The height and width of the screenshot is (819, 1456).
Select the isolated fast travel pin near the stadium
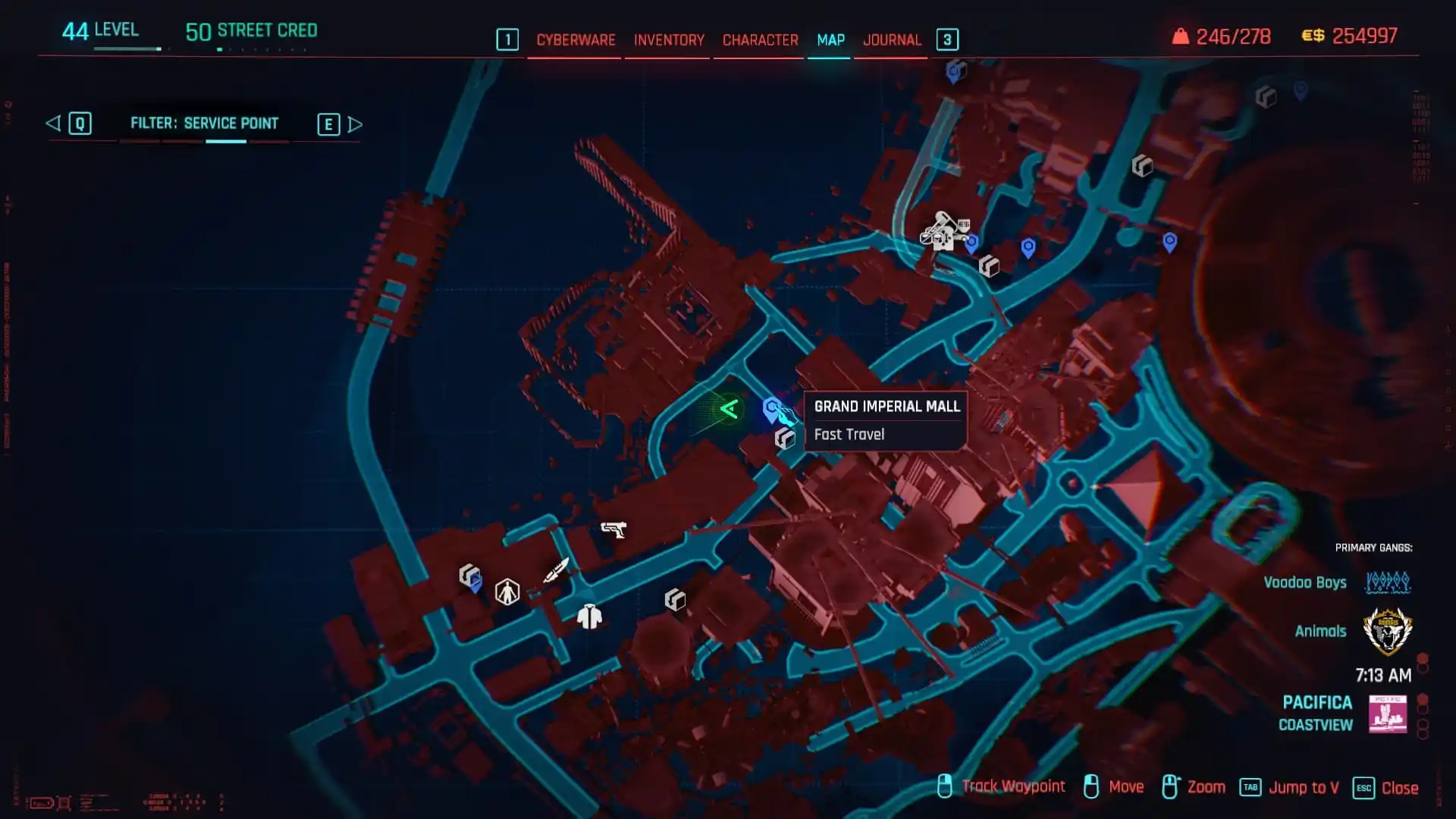tap(1170, 242)
